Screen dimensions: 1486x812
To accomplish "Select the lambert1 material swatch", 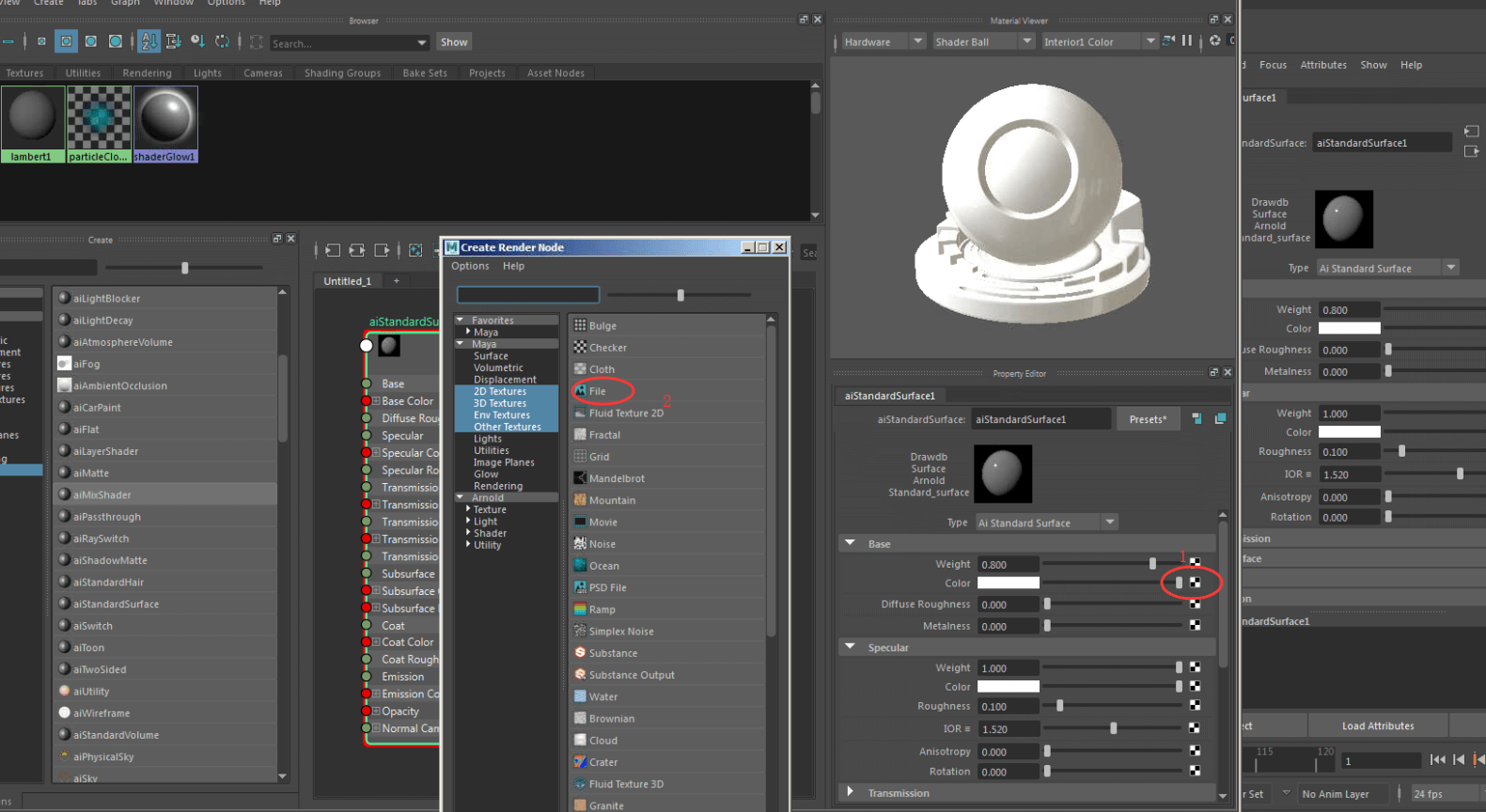I will pyautogui.click(x=33, y=124).
